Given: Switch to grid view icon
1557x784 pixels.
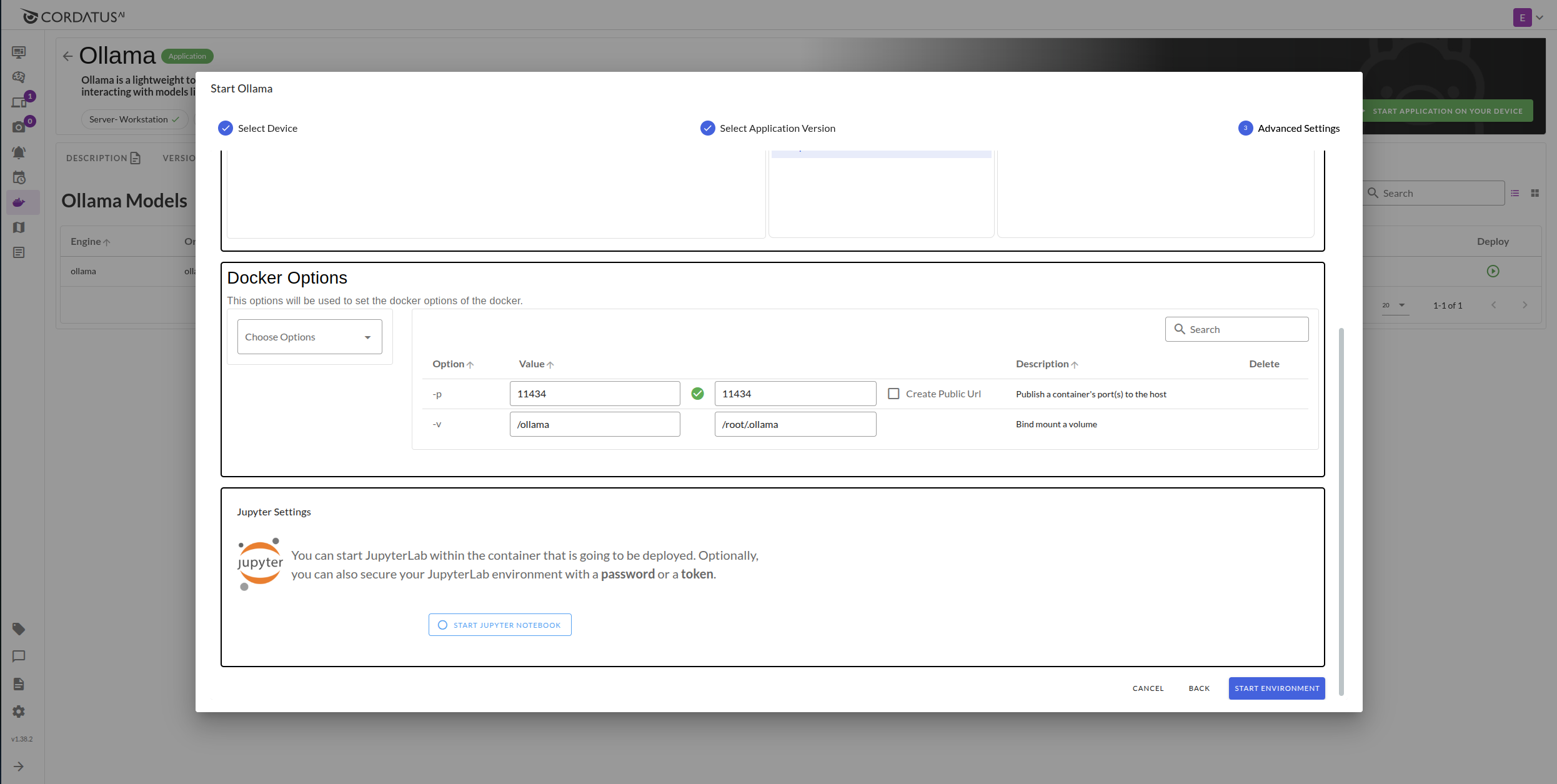Looking at the screenshot, I should [1535, 193].
